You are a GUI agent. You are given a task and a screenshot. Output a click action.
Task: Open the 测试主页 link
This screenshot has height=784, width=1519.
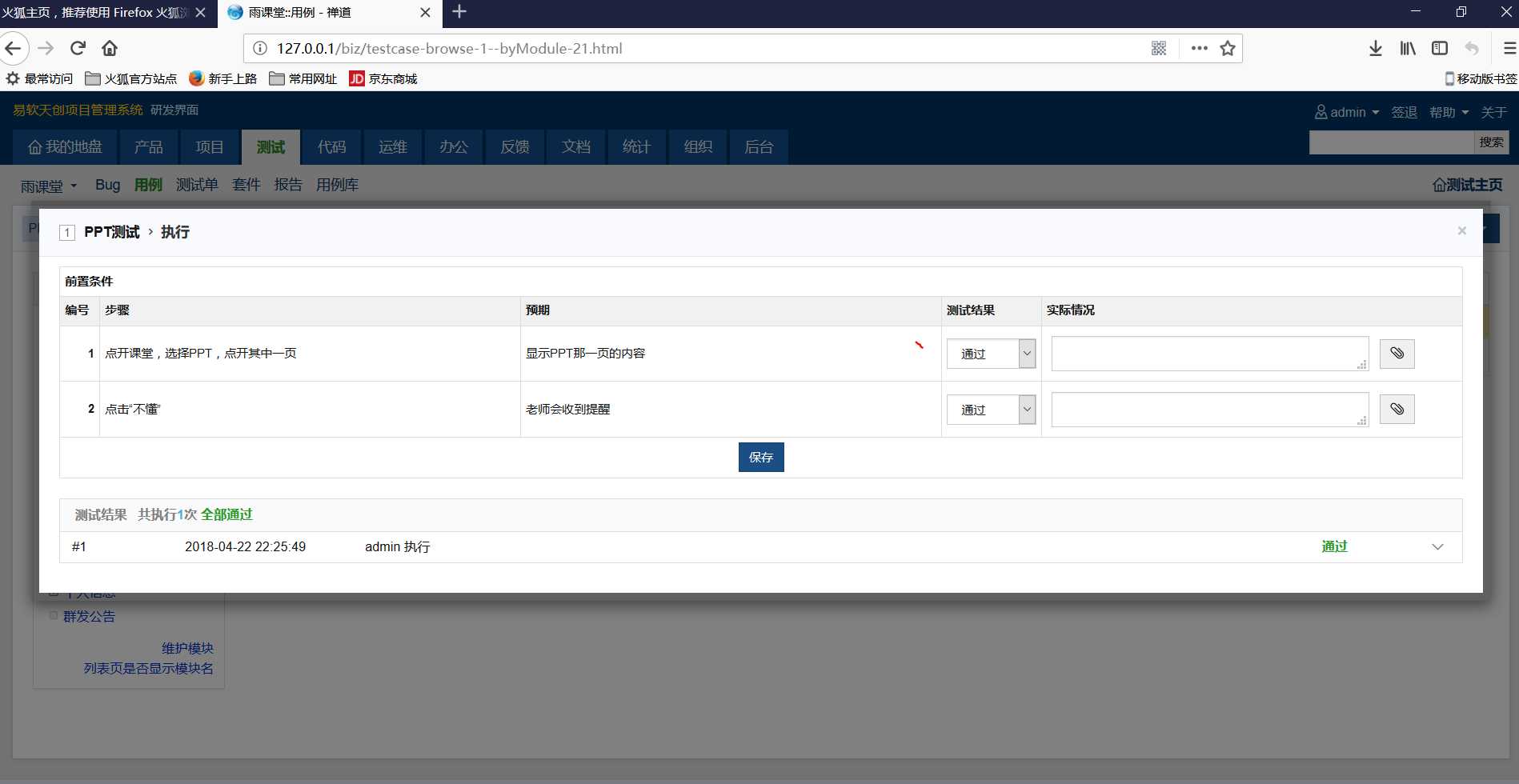pos(1467,185)
